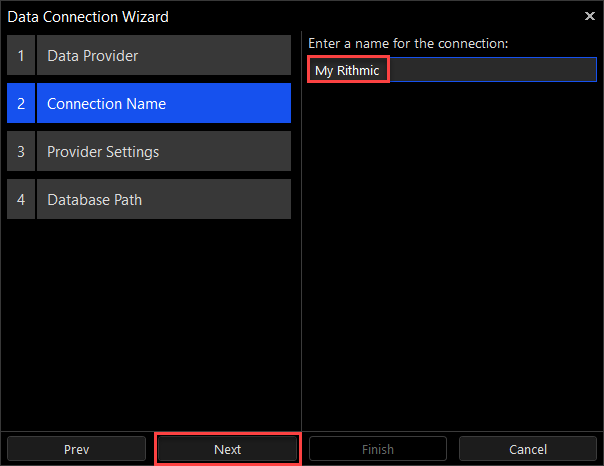This screenshot has width=604, height=466.
Task: Click the greyed-out Finish button
Action: click(x=379, y=450)
